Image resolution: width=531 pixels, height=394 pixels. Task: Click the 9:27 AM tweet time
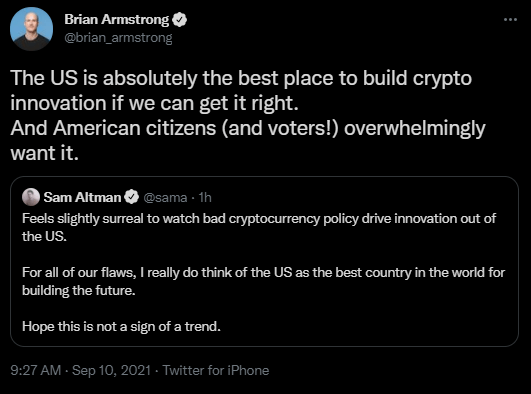tap(36, 370)
